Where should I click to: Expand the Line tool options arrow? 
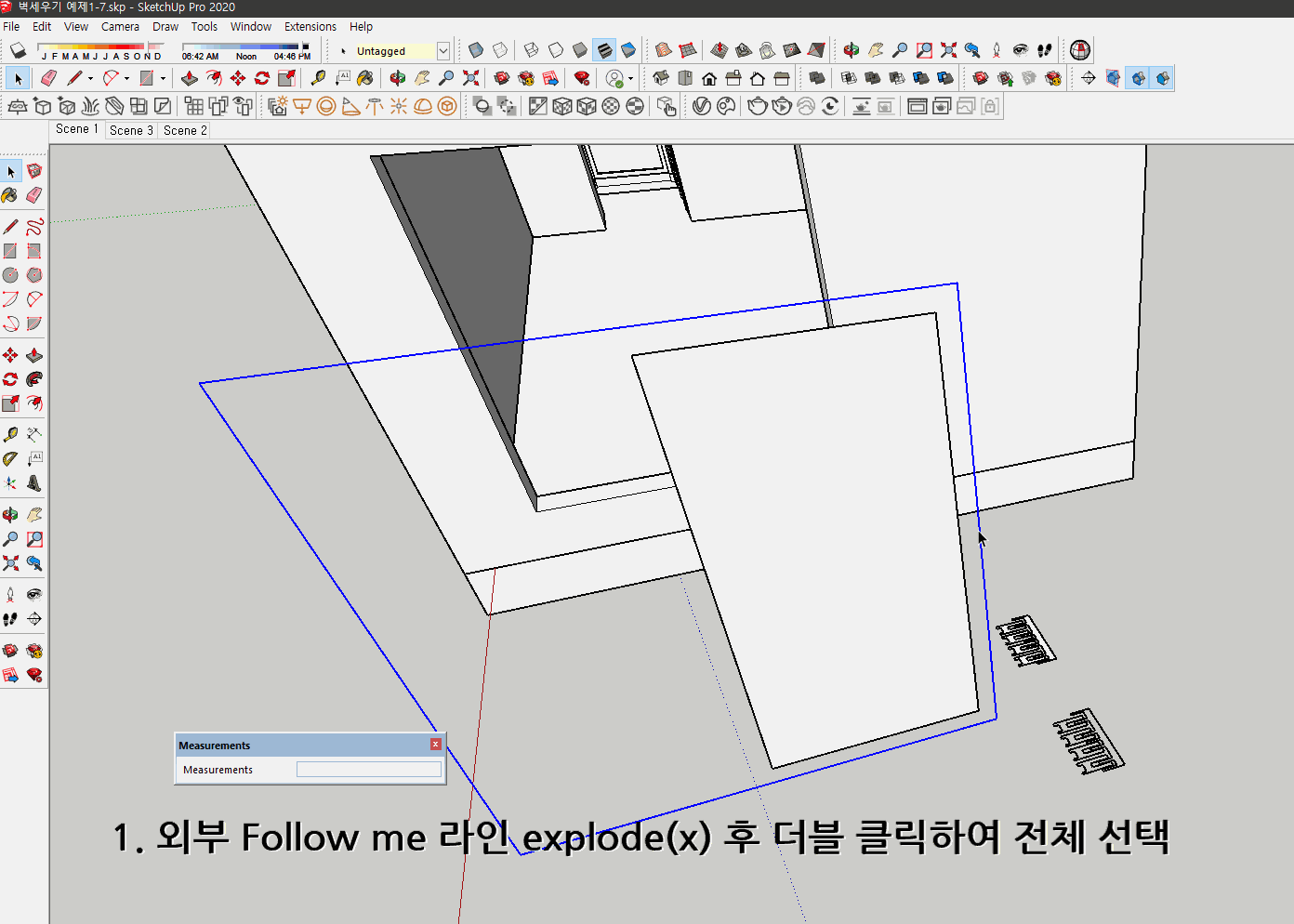coord(93,78)
